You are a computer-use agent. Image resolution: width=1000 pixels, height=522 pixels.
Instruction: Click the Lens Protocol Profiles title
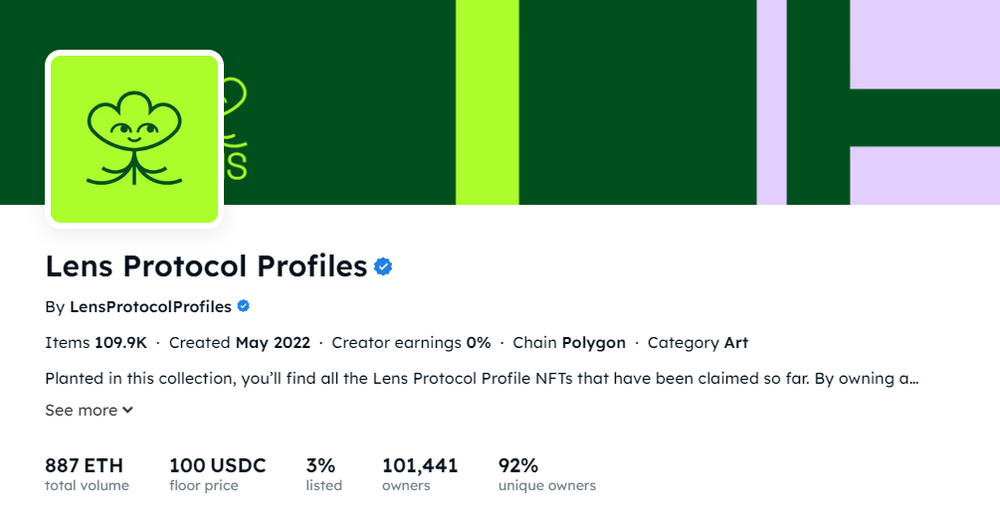point(206,266)
